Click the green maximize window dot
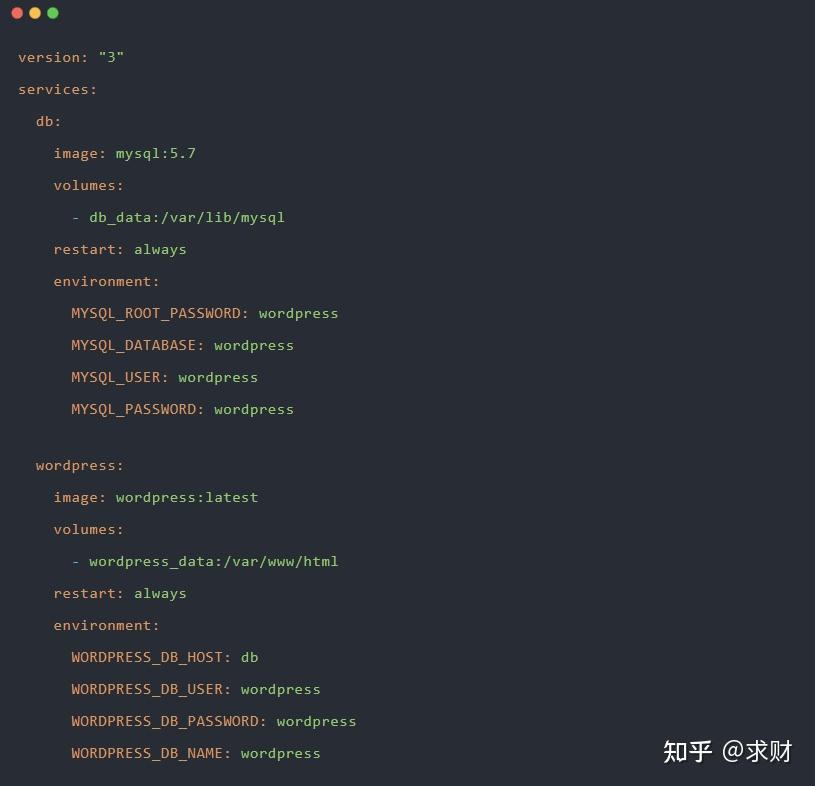The height and width of the screenshot is (786, 815). pyautogui.click(x=53, y=13)
